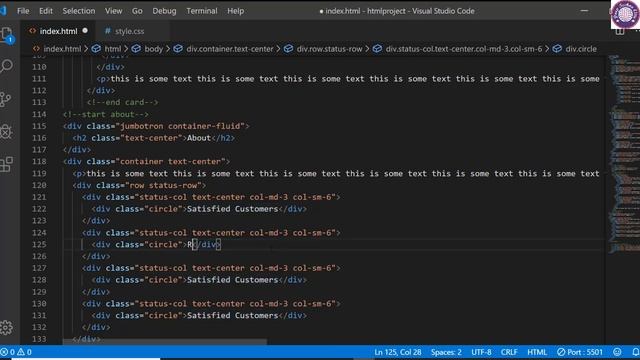Switch to the style.css tab
The height and width of the screenshot is (360, 640).
tap(129, 31)
